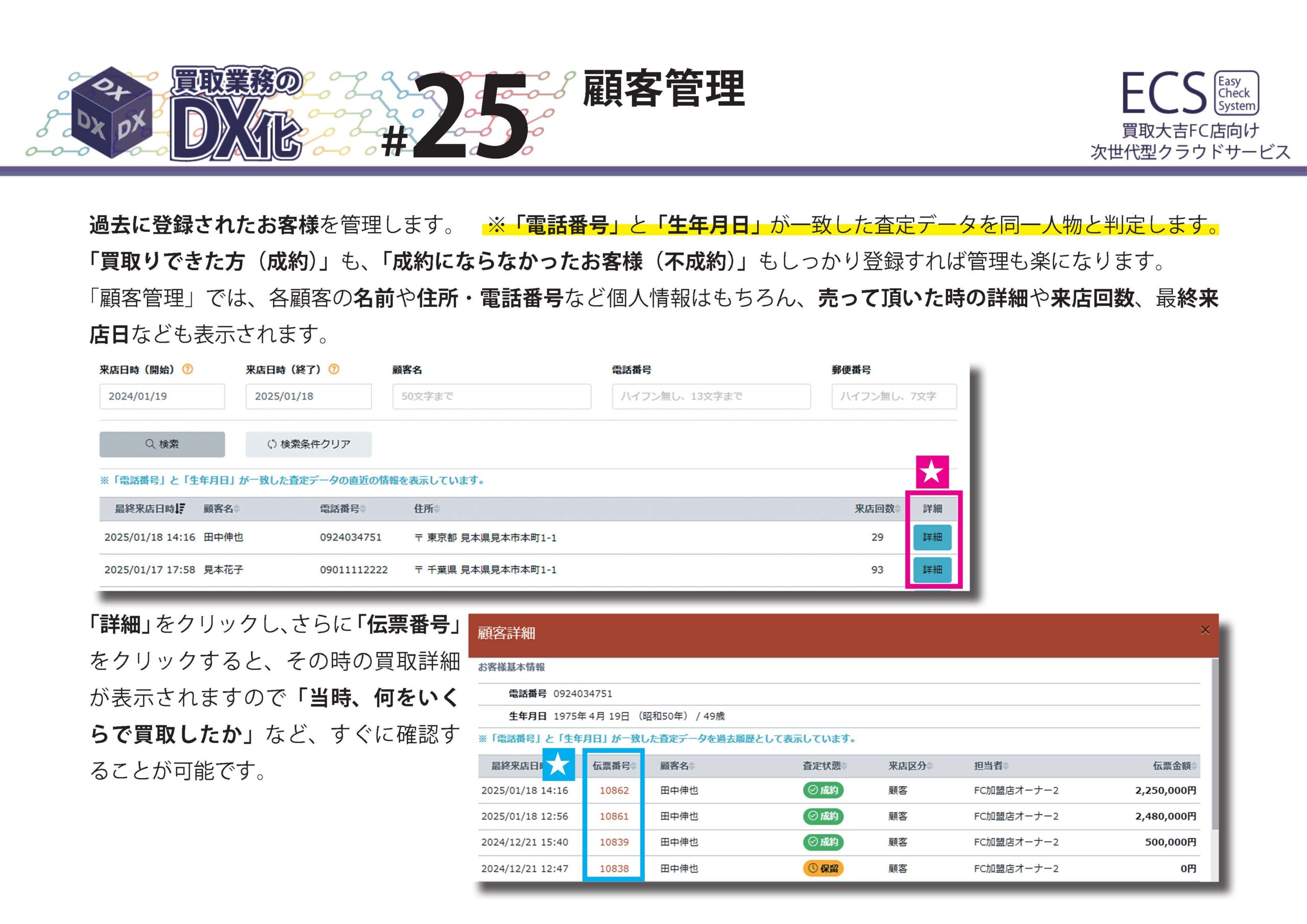Close the 顧客詳細 dialog with X
This screenshot has width=1307, height=924.
coord(1204,629)
